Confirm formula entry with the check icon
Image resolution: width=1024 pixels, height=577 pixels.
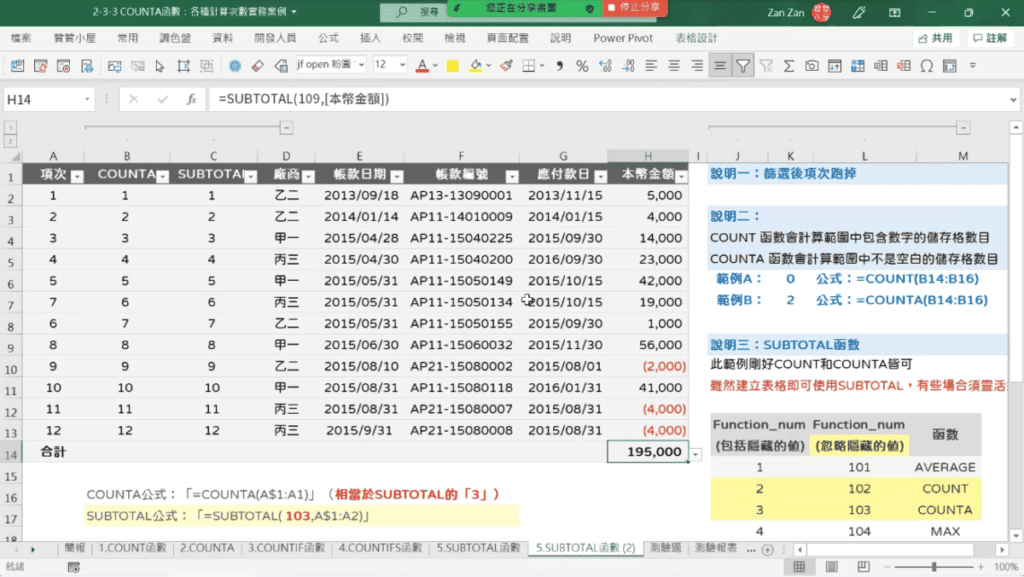(163, 99)
